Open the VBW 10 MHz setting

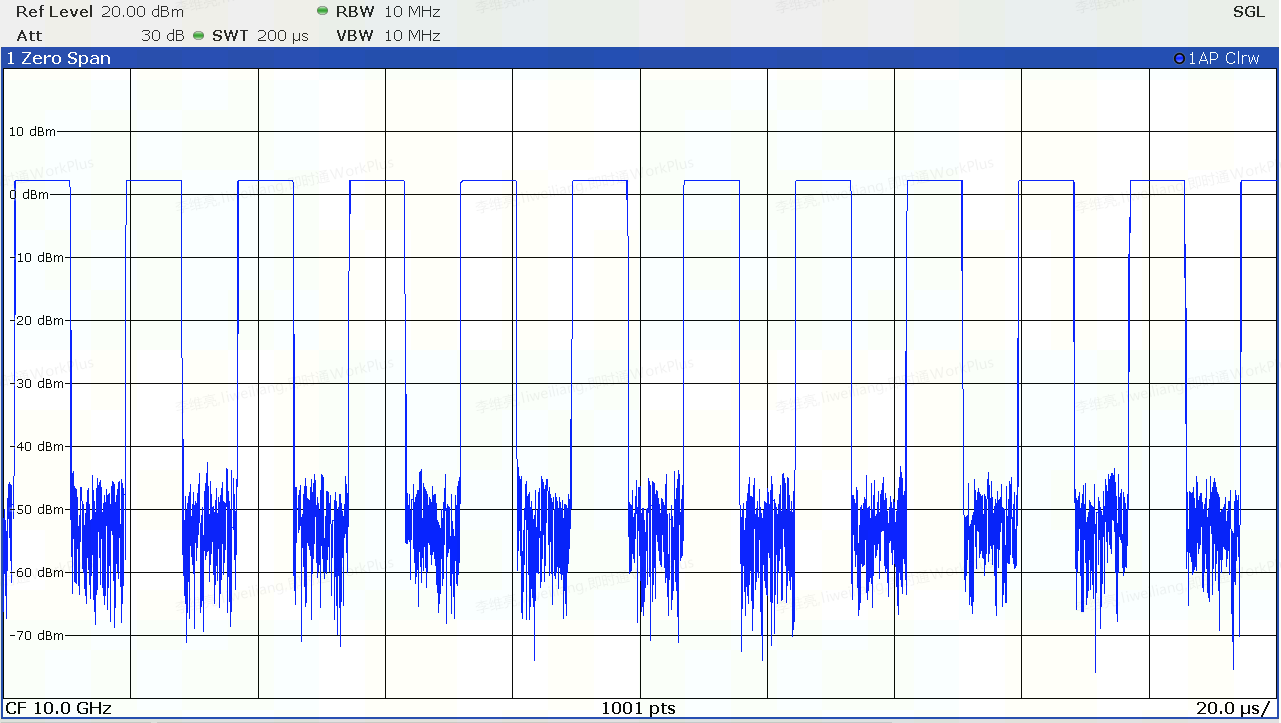pos(411,36)
